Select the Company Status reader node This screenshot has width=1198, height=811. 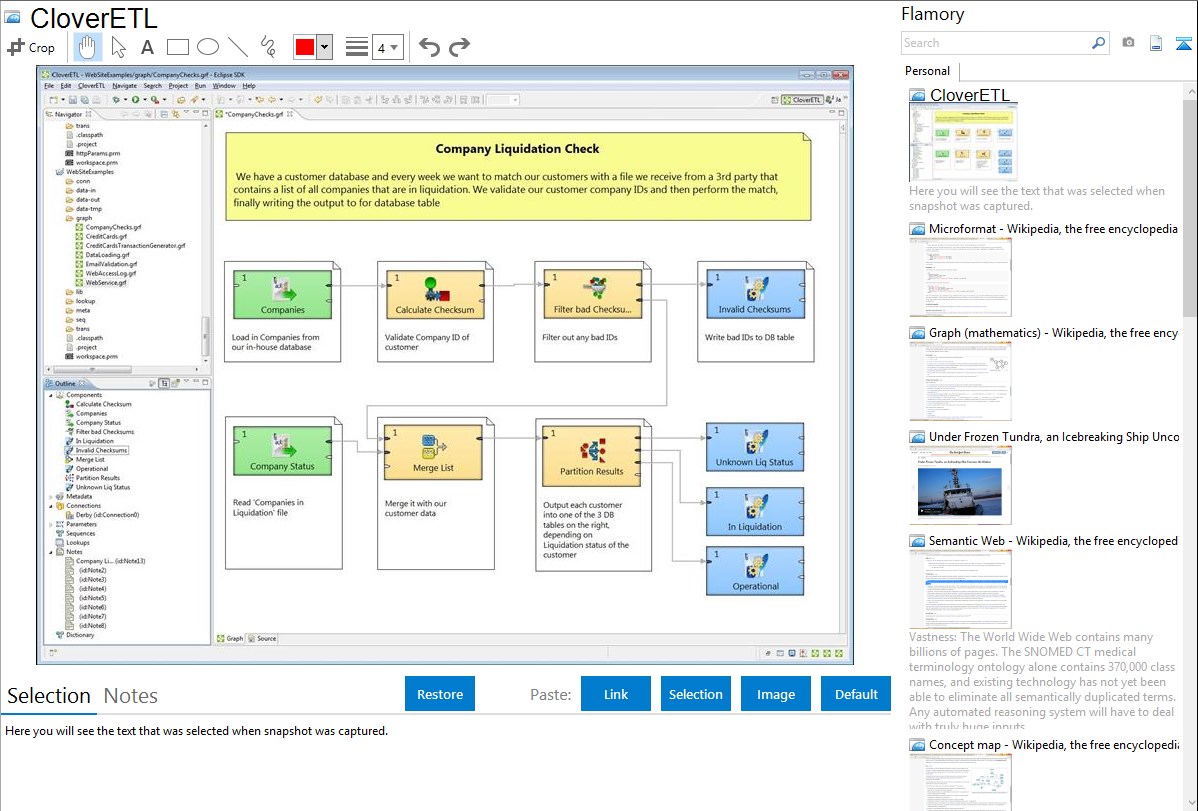click(x=282, y=451)
